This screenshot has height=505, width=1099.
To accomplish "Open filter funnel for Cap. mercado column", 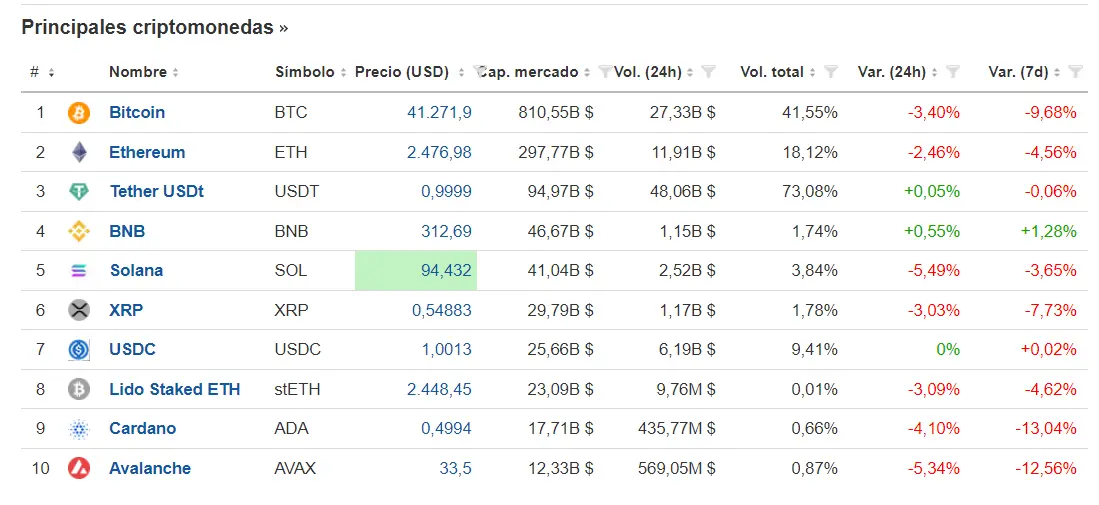I will (x=605, y=71).
